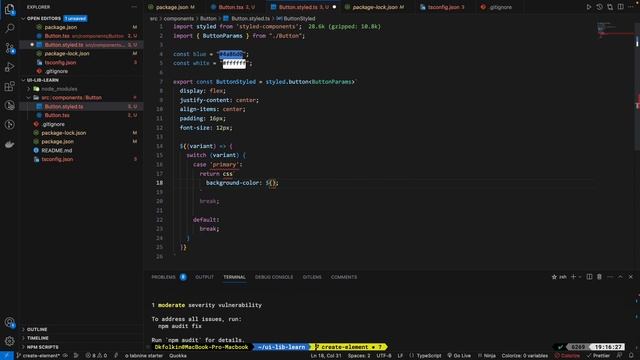The image size is (640, 360).
Task: Open the DEBUG CONSOLE panel tab
Action: [274, 277]
